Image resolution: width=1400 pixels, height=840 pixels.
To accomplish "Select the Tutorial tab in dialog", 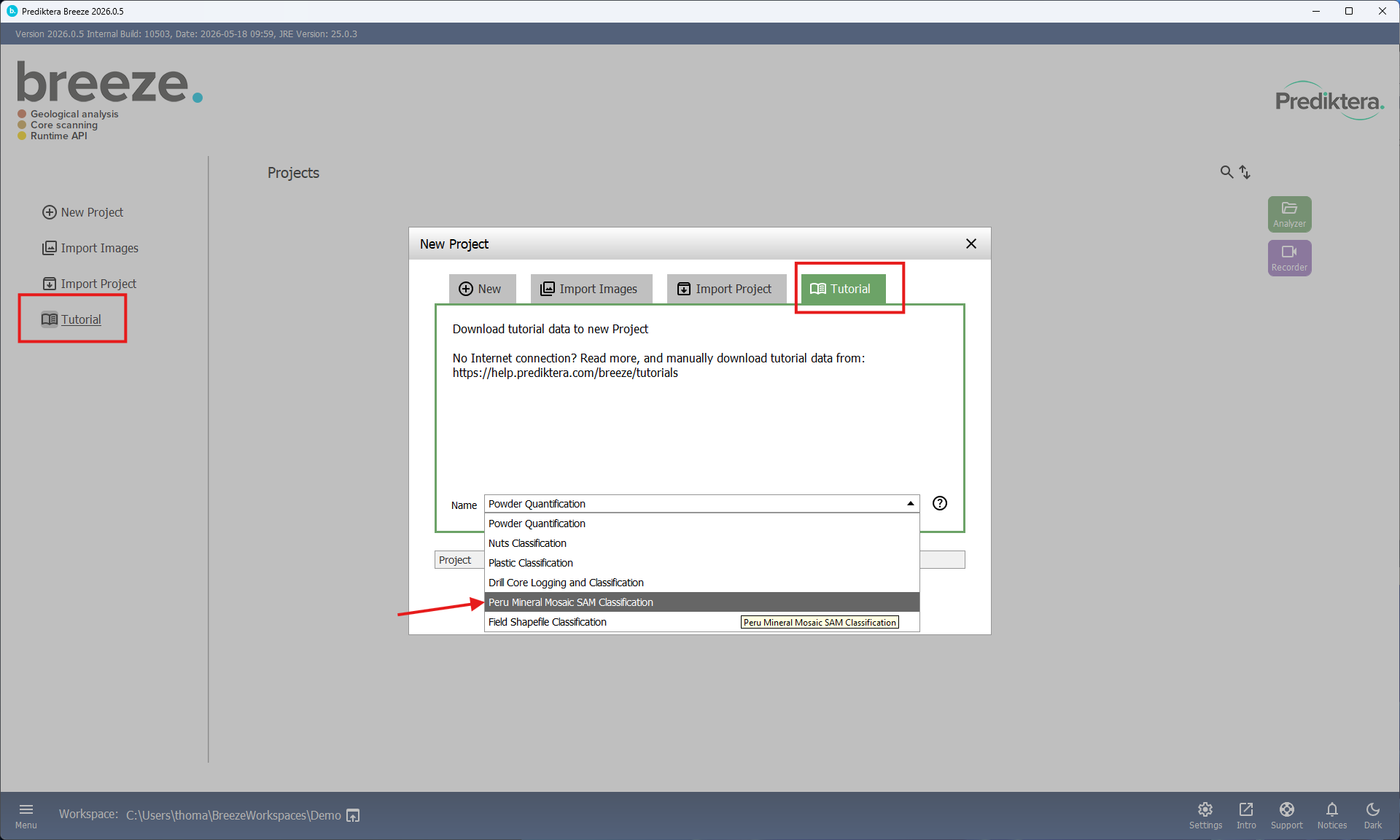I will 843,289.
